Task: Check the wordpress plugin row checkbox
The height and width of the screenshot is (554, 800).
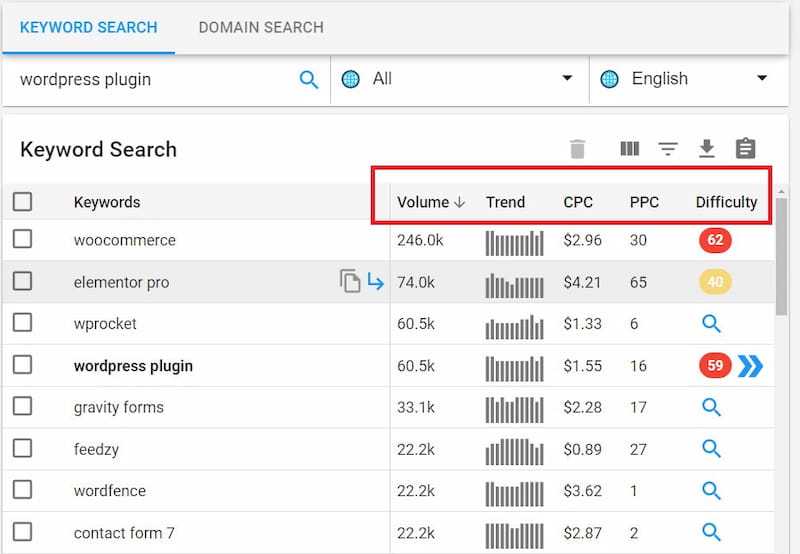Action: pyautogui.click(x=22, y=365)
